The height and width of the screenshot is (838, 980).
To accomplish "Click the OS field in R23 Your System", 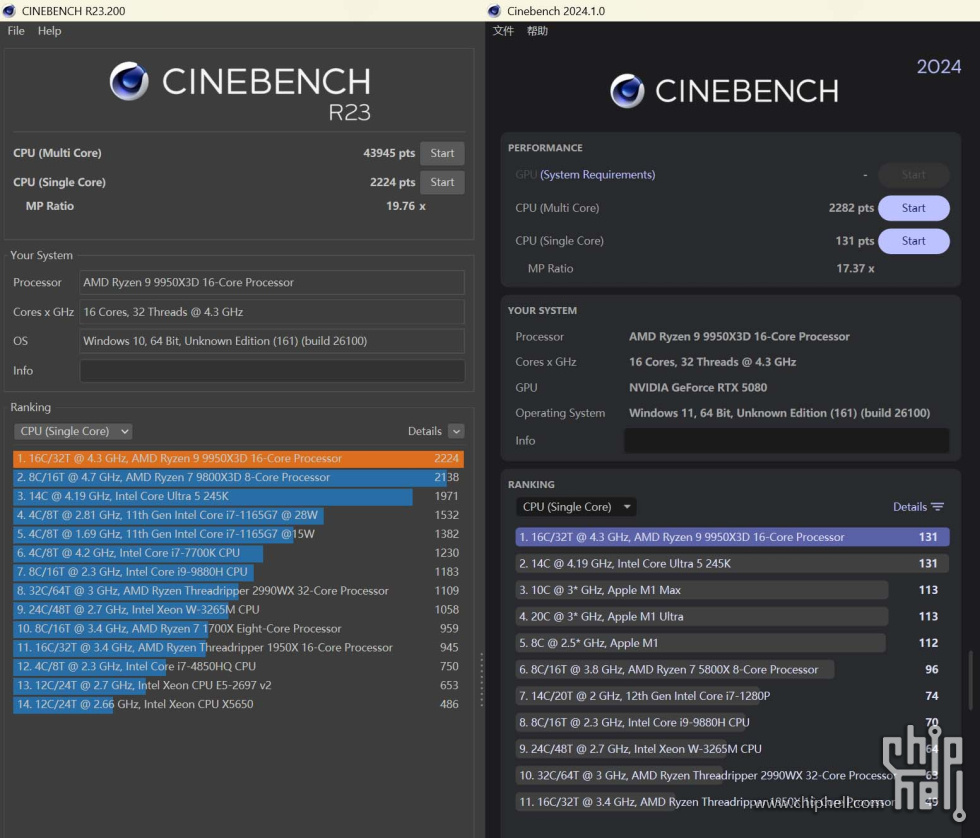I will (272, 341).
